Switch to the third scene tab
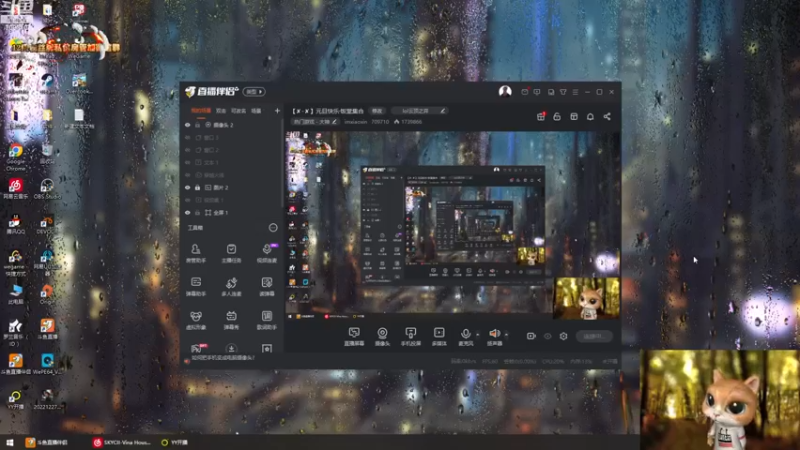The width and height of the screenshot is (800, 450). coord(238,111)
